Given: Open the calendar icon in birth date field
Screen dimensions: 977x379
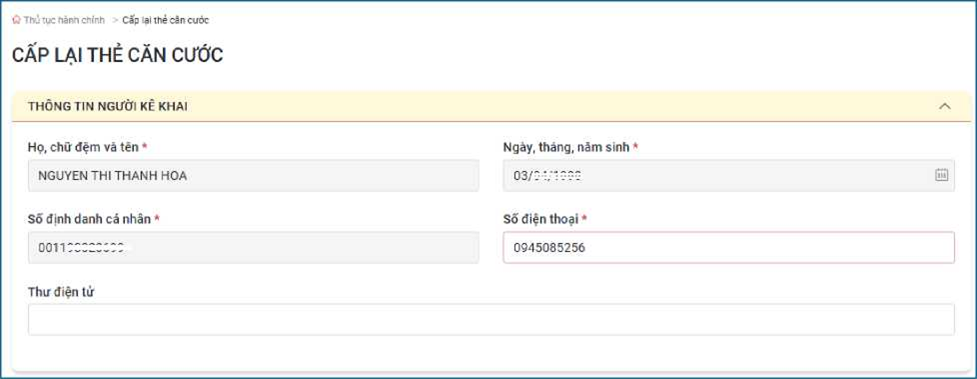Looking at the screenshot, I should coord(941,175).
